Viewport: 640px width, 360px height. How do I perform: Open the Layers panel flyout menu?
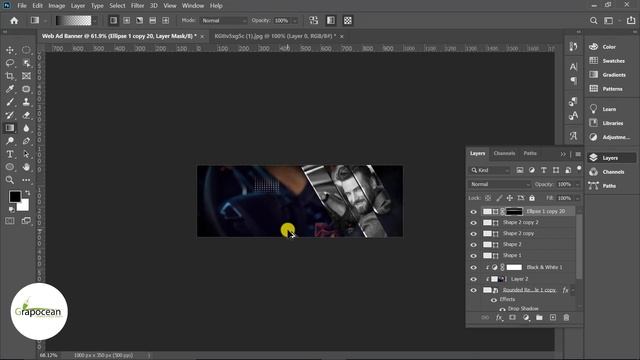tap(578, 154)
